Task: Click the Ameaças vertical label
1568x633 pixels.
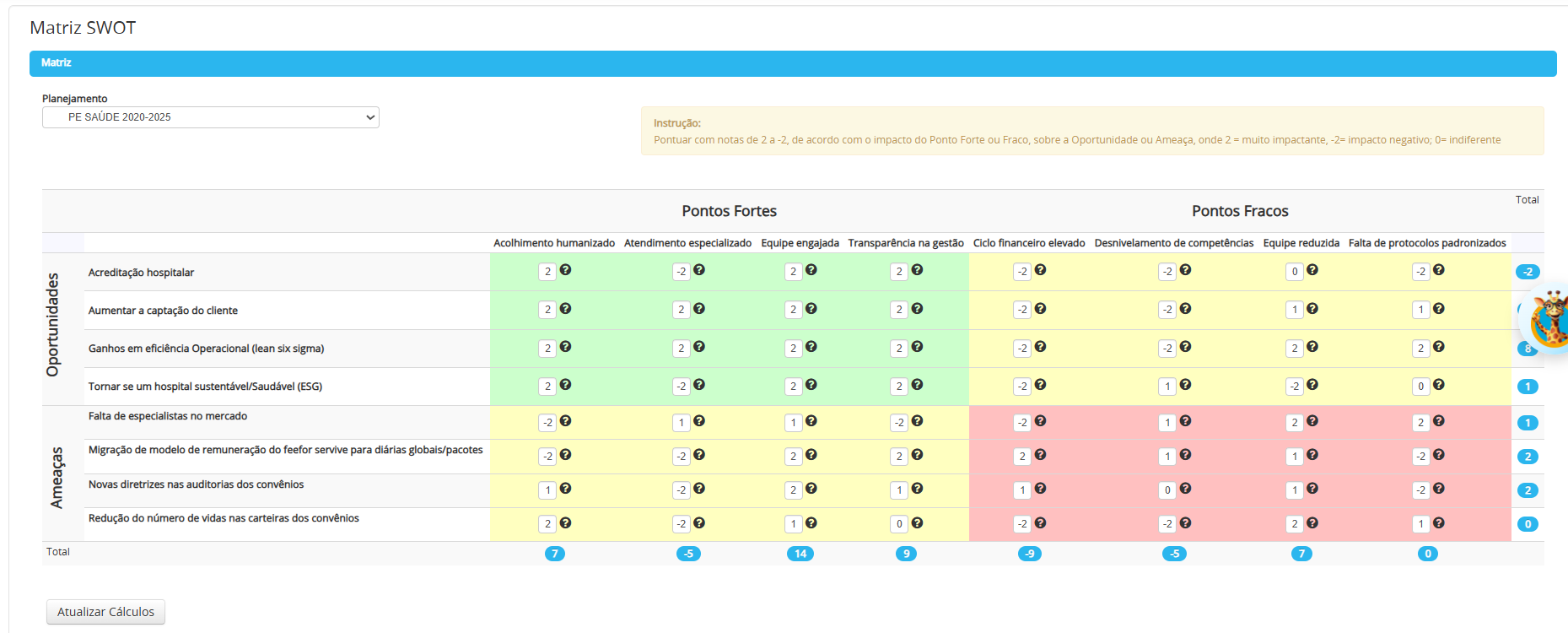Action: tap(57, 478)
